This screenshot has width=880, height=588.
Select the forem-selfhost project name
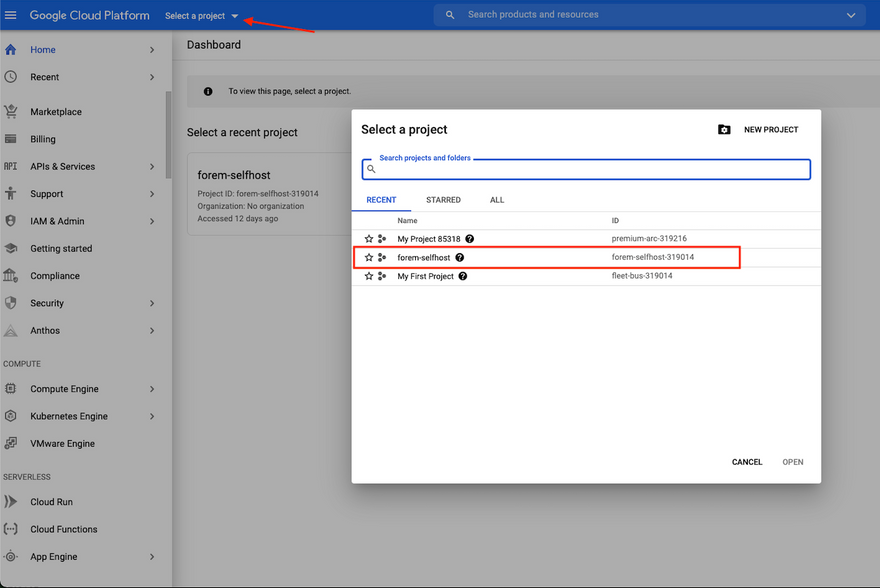coord(424,258)
